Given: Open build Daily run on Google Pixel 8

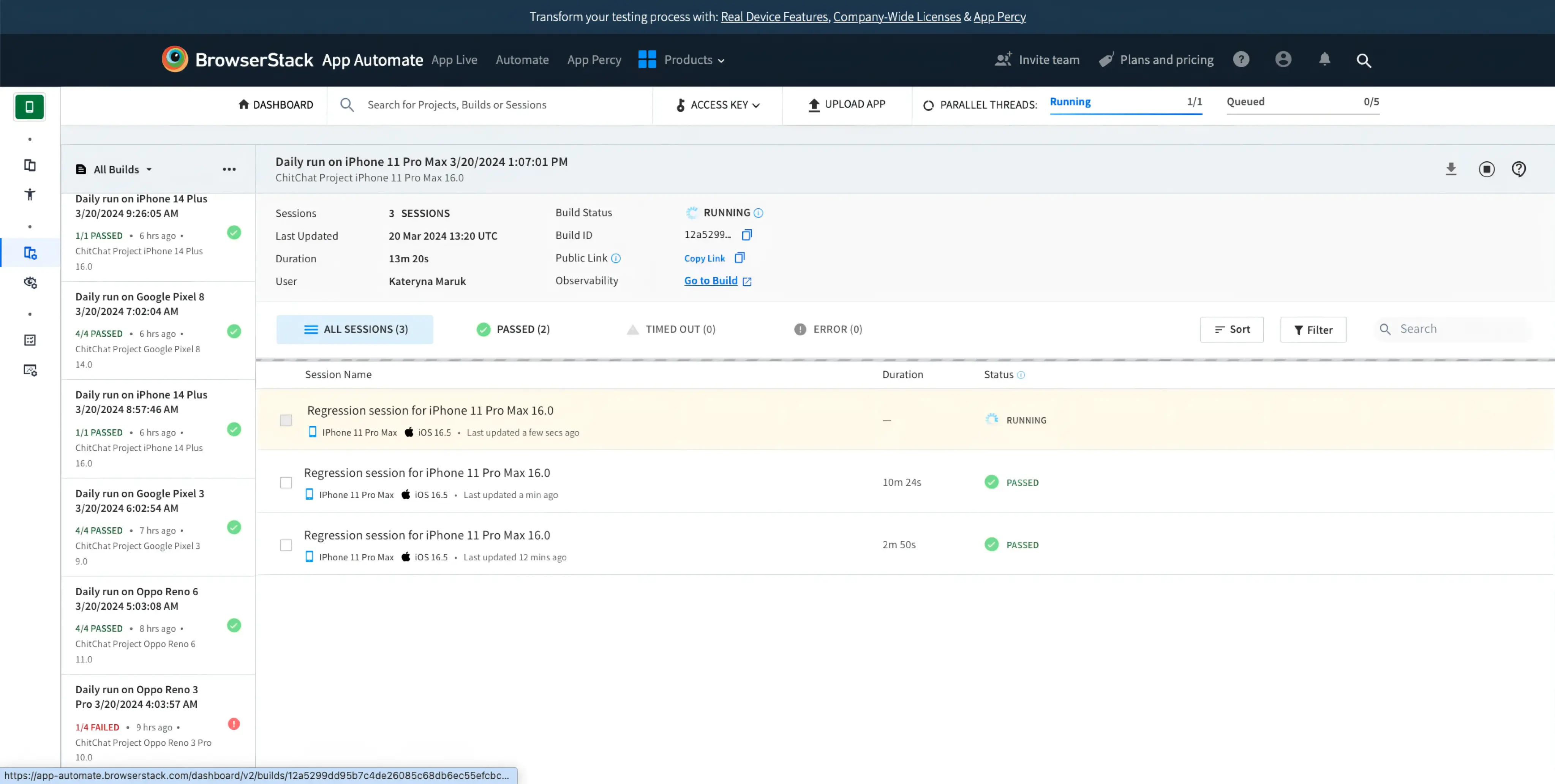Looking at the screenshot, I should click(x=158, y=331).
